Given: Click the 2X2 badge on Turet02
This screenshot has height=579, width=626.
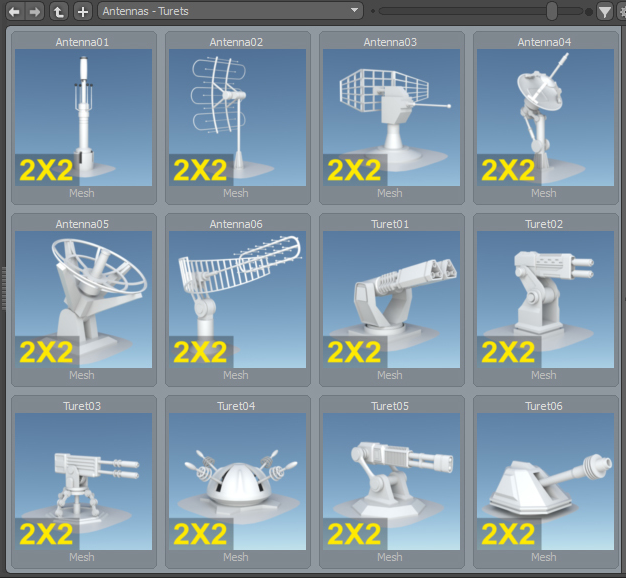Looking at the screenshot, I should tap(509, 352).
